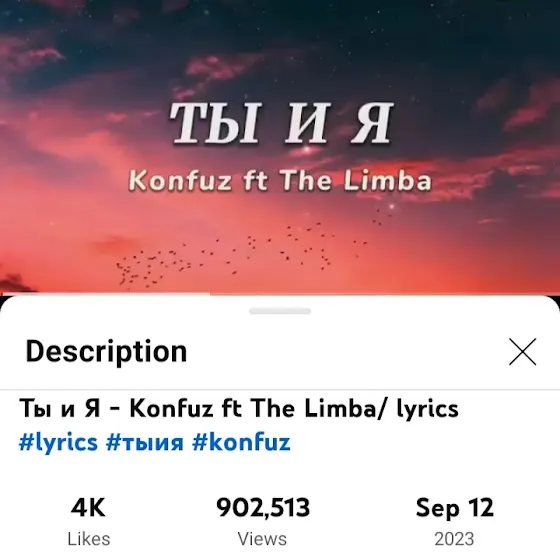Click the ТЫ И Я overlay text in video
The height and width of the screenshot is (560, 560).
(281, 123)
